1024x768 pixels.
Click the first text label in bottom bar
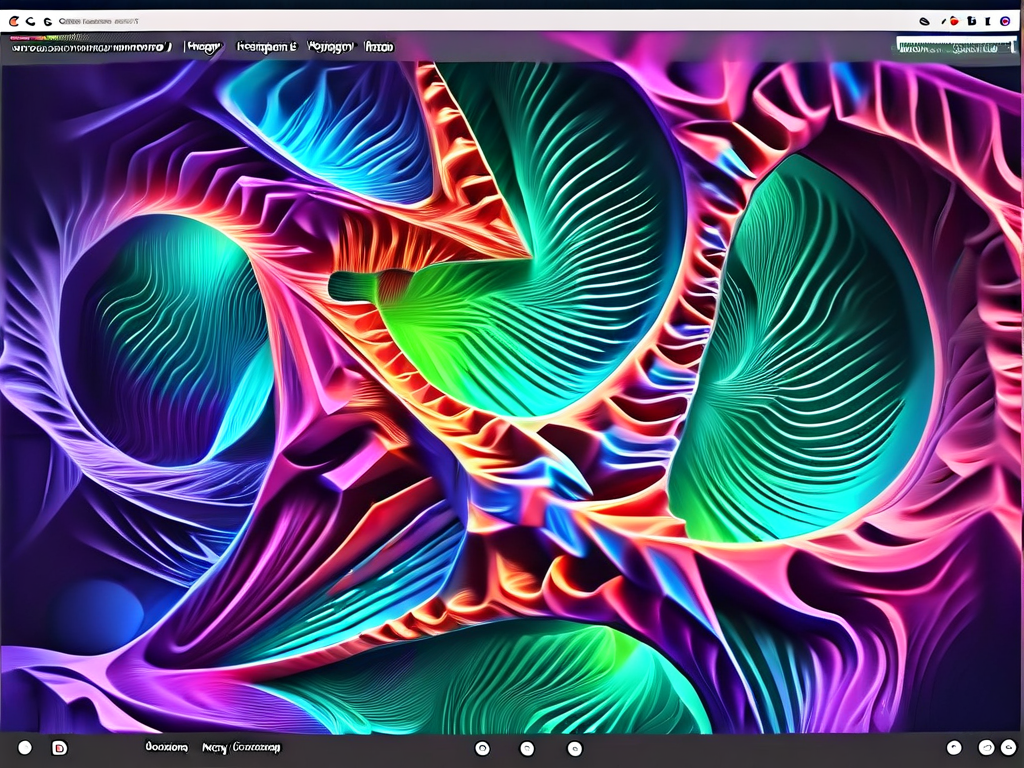[x=166, y=747]
